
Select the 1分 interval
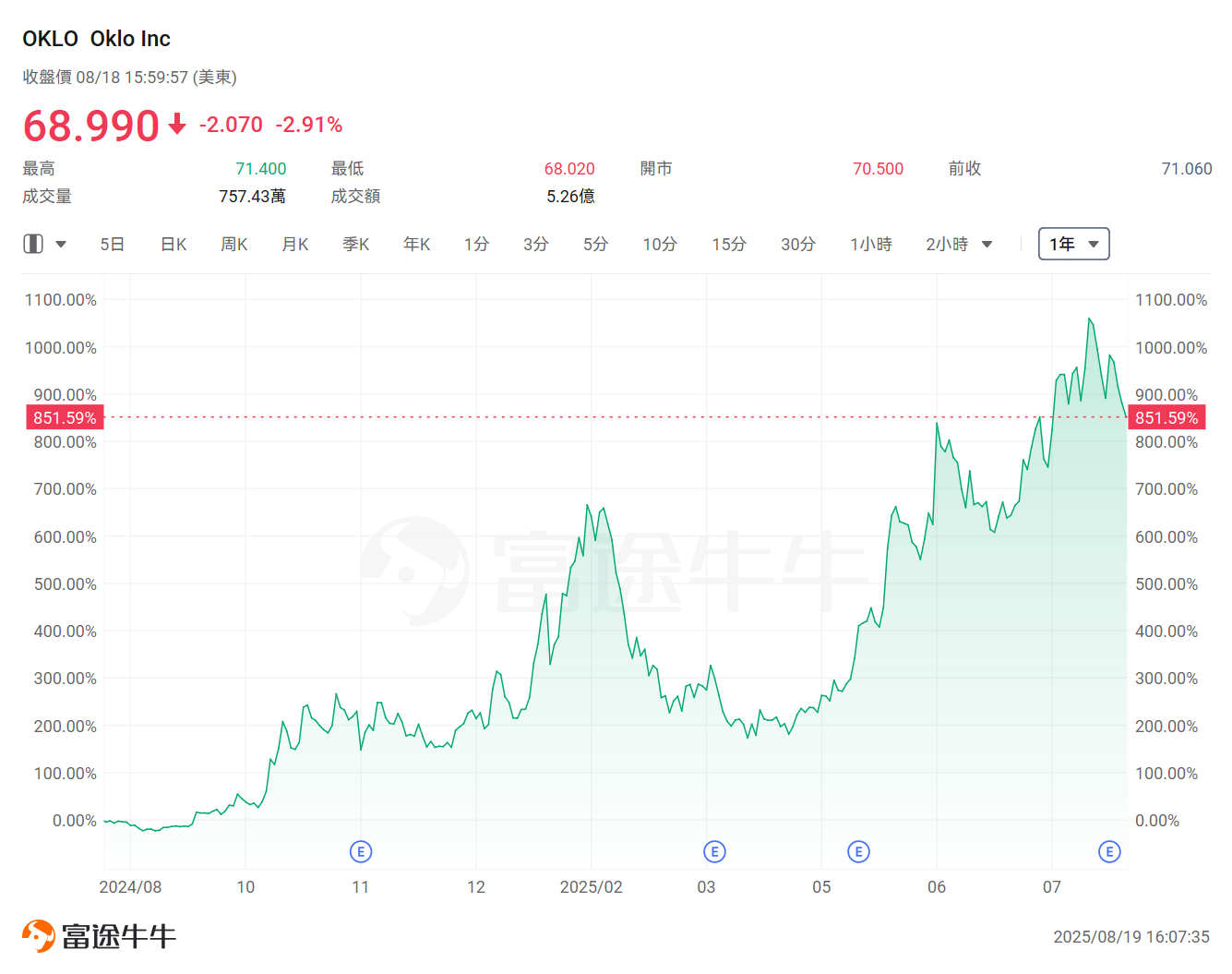(x=476, y=244)
